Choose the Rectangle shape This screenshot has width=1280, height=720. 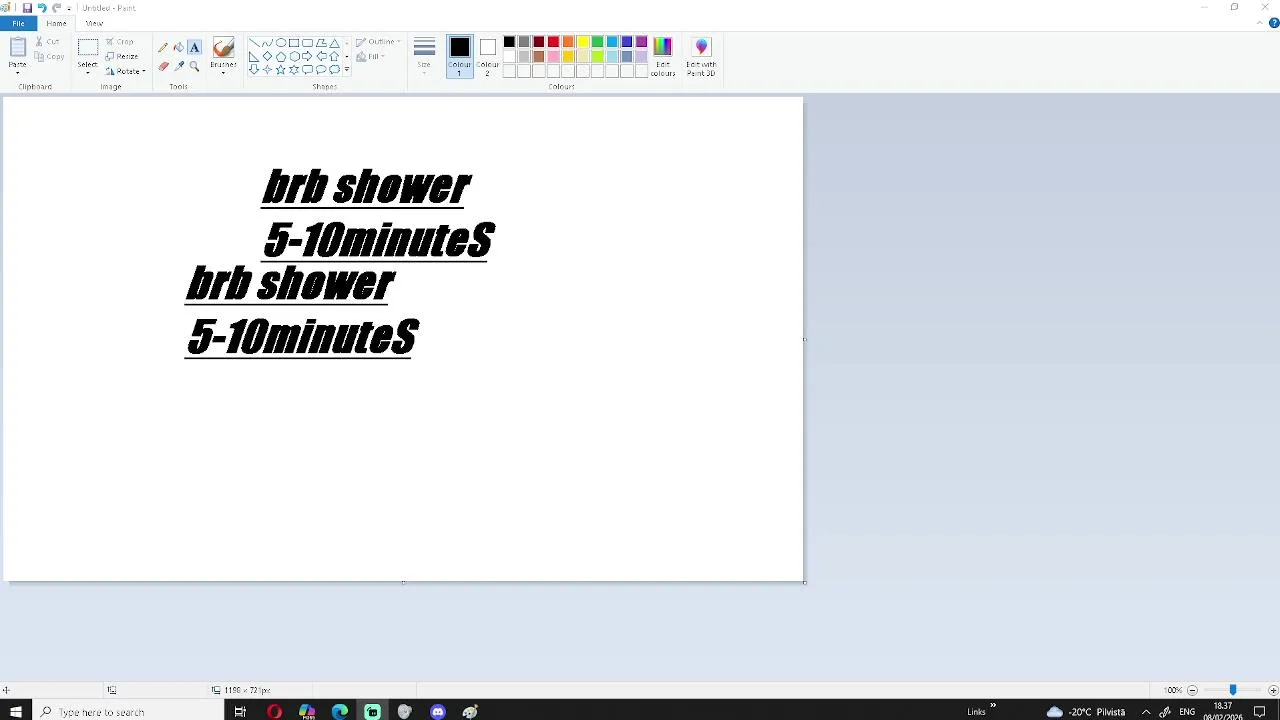294,43
